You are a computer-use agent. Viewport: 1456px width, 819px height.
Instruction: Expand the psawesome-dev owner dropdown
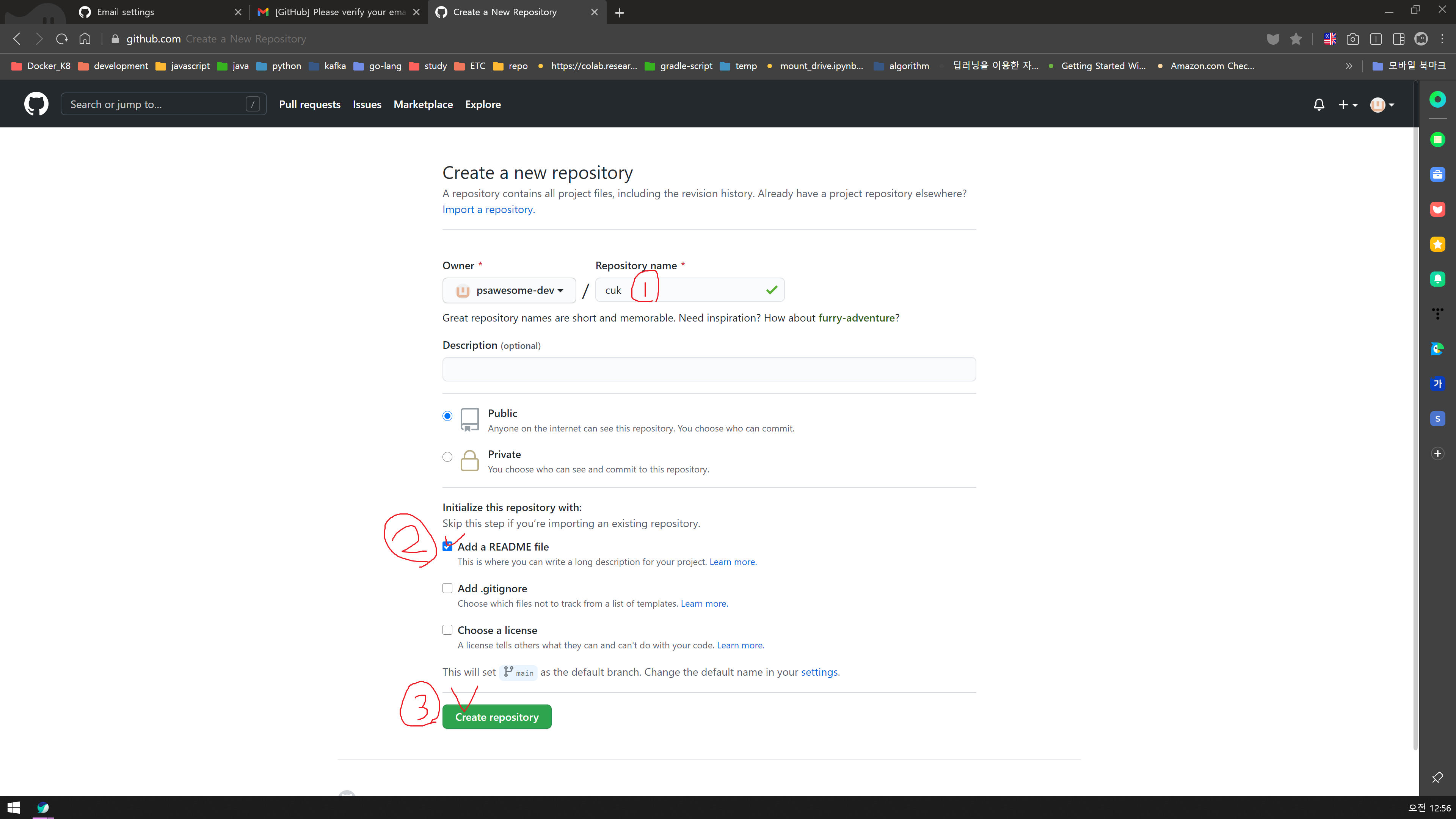509,290
